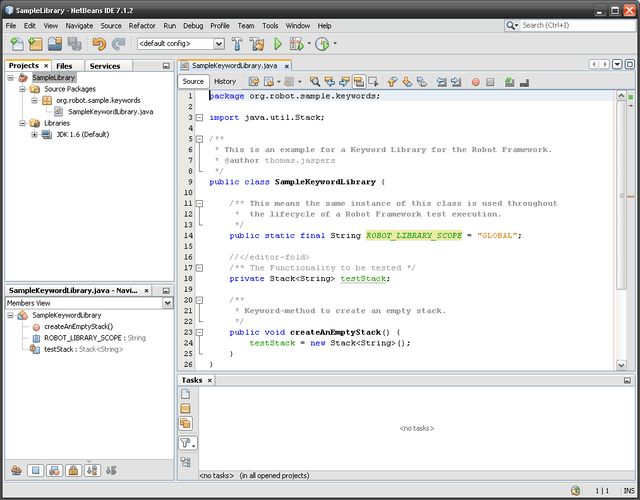The height and width of the screenshot is (500, 640).
Task: Click the New Project toolbar icon
Action: click(35, 44)
